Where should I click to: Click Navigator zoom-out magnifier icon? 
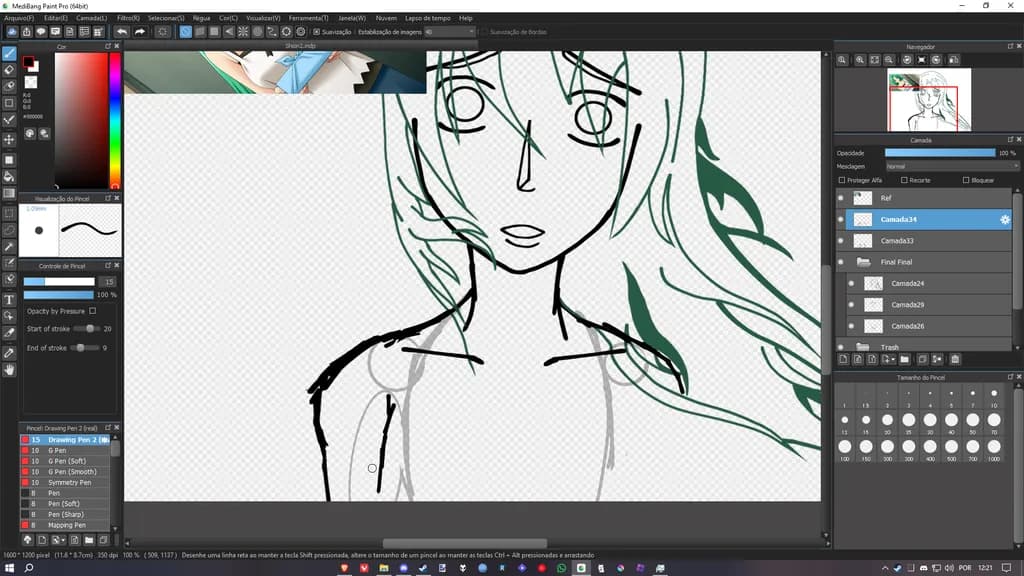click(x=889, y=59)
